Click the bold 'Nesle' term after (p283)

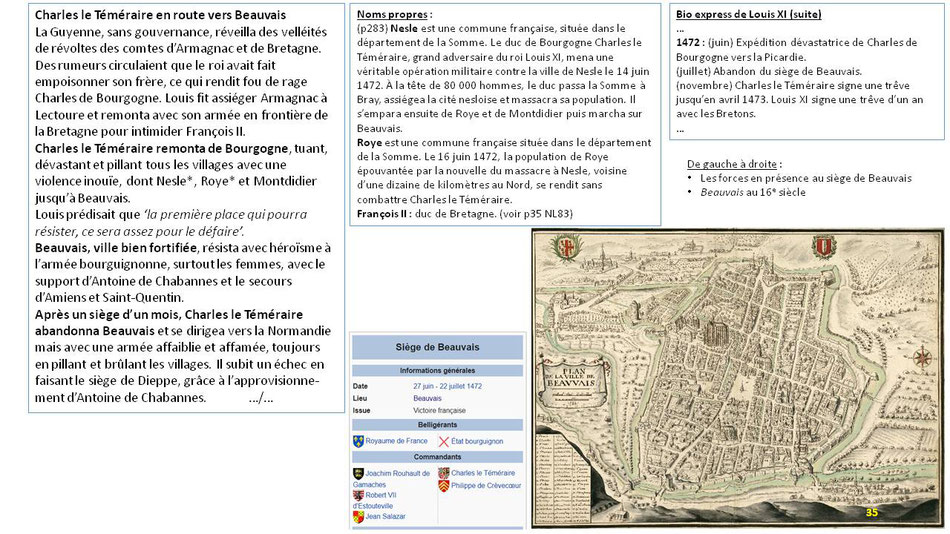[404, 28]
